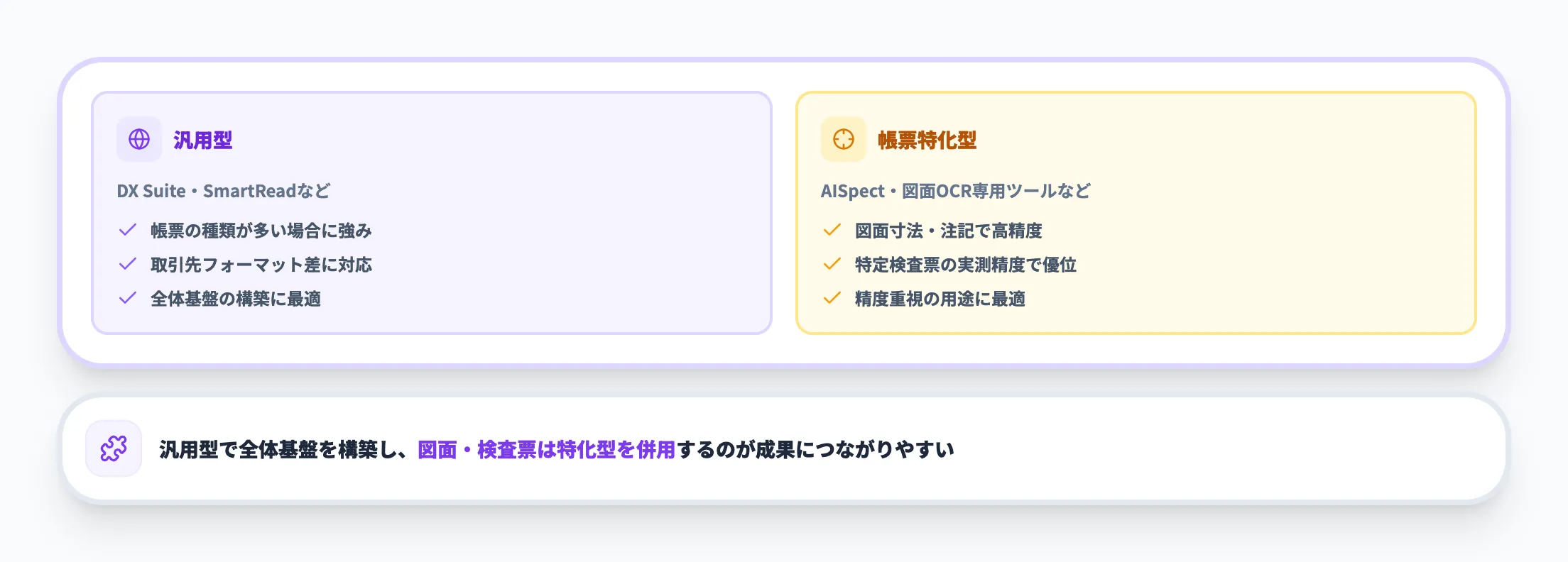Click the 取引先フォーマット差に対応 list item text
The image size is (1568, 562).
[x=261, y=265]
